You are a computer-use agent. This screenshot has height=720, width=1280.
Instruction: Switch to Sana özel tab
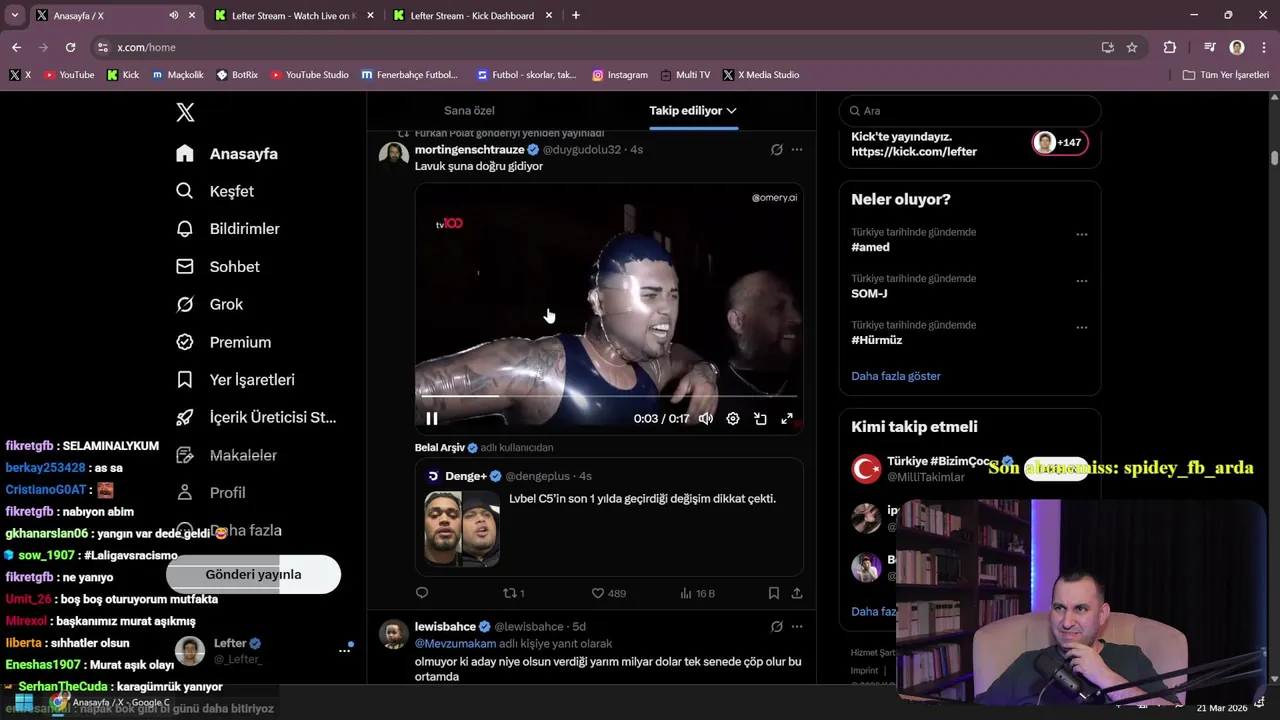[469, 111]
